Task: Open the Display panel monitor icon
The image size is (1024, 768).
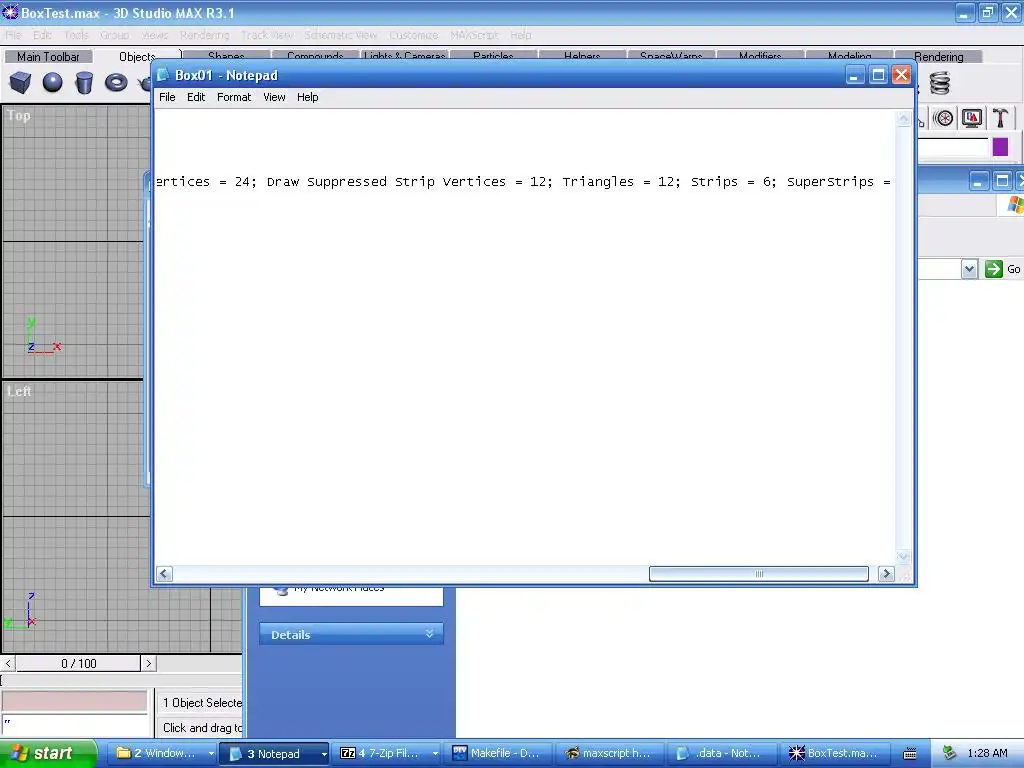Action: coord(972,118)
